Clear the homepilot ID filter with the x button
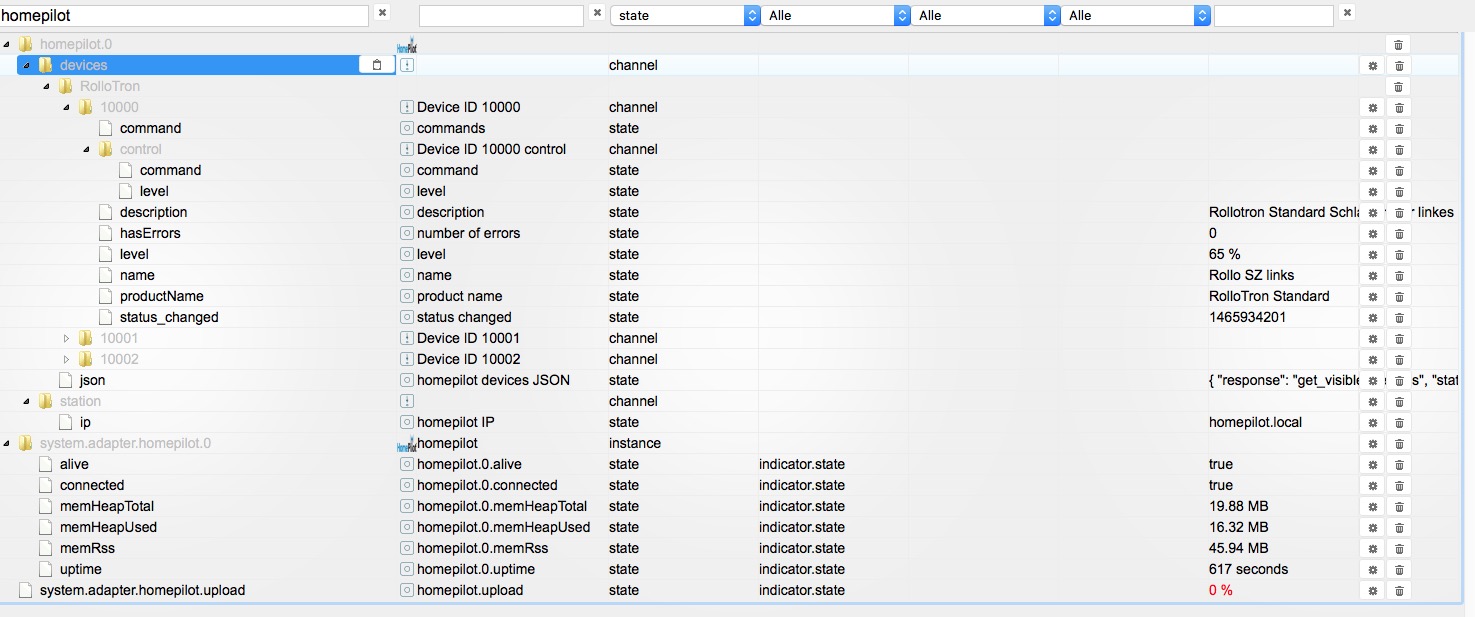The width and height of the screenshot is (1475, 617). tap(381, 13)
